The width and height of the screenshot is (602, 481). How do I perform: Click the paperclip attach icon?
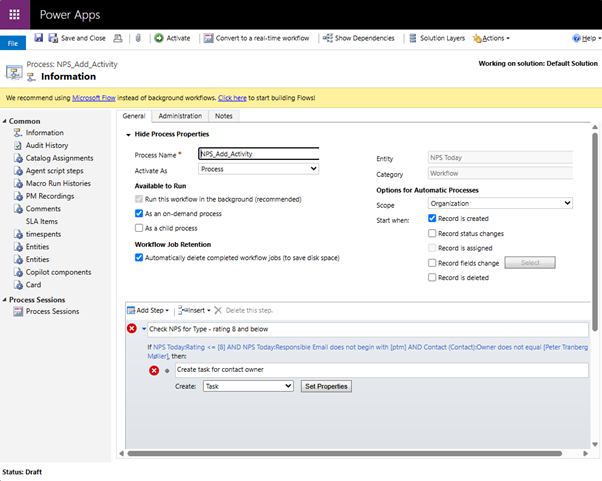(138, 38)
